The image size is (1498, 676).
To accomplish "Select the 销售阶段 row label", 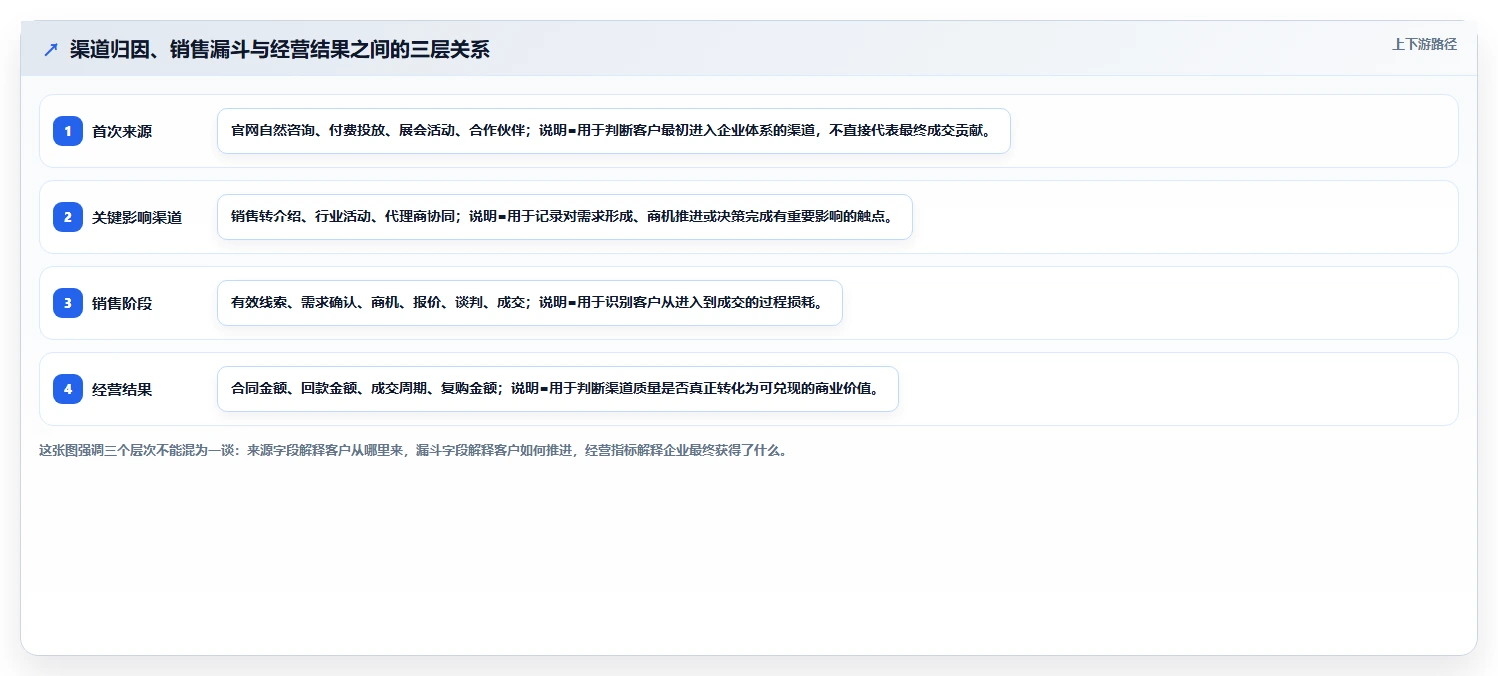I will (122, 303).
